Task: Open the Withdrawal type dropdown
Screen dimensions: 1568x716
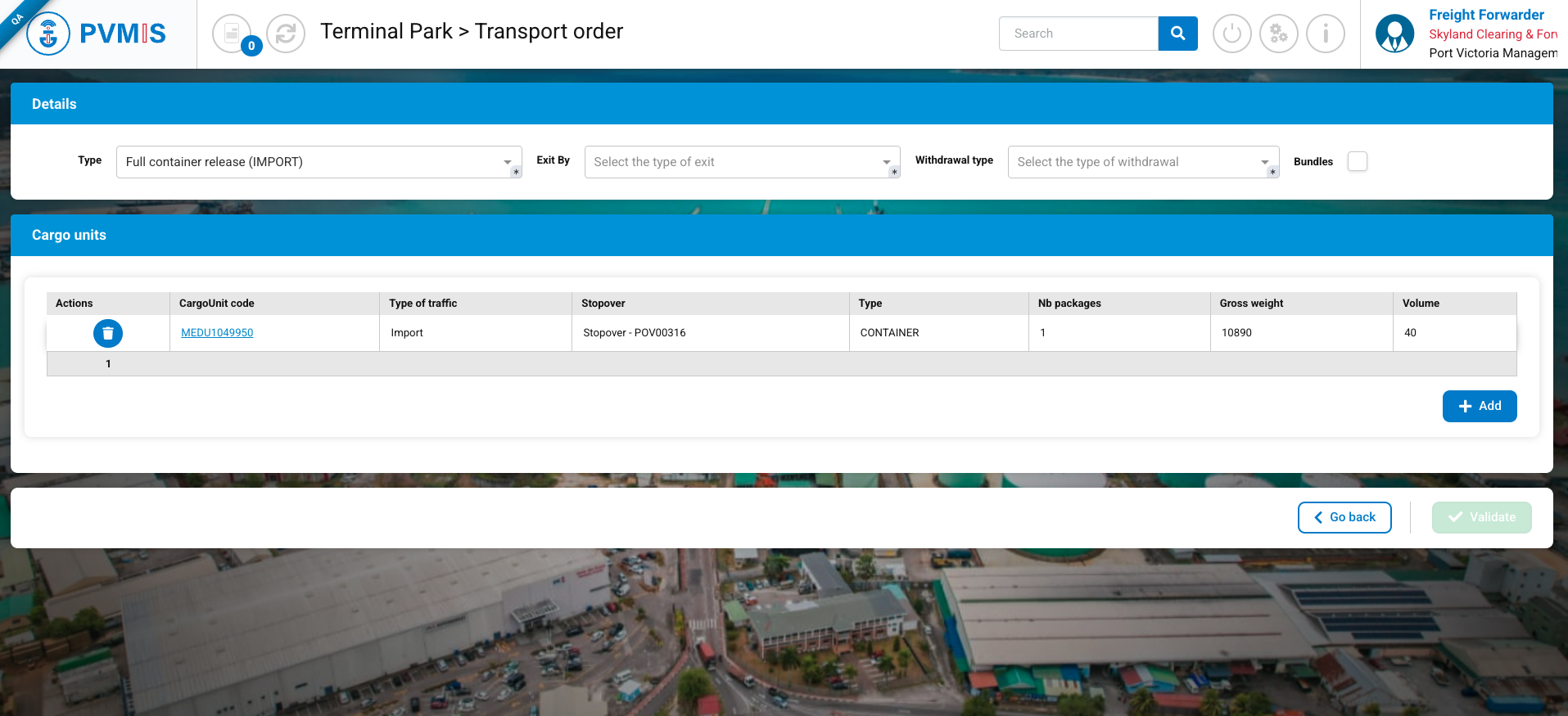Action: pyautogui.click(x=1142, y=162)
